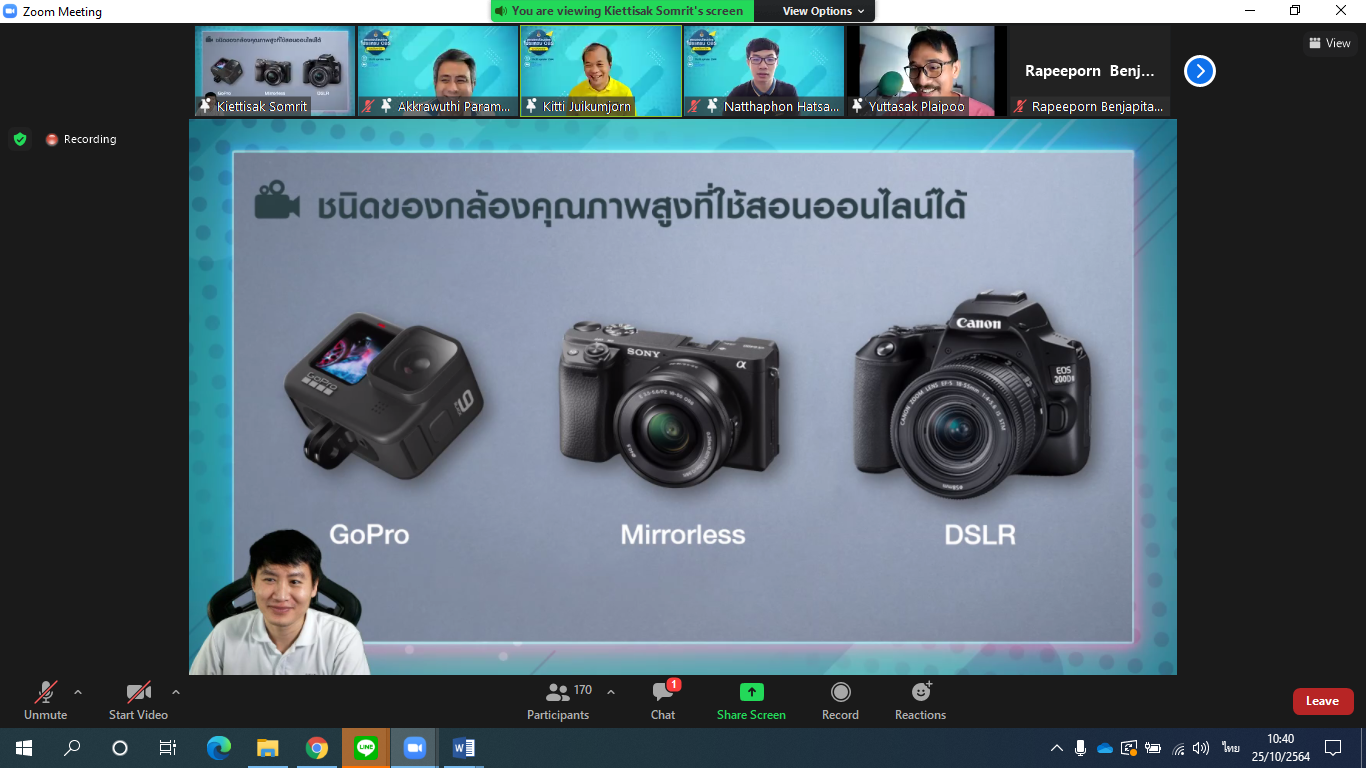The width and height of the screenshot is (1366, 768).
Task: Switch to Zoom taskbar icon
Action: 415,747
